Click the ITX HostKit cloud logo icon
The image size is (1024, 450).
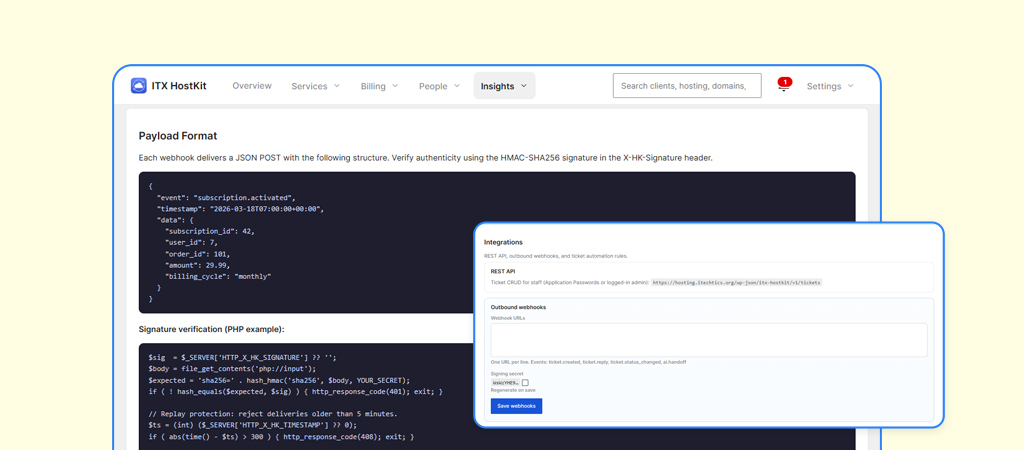pyautogui.click(x=138, y=86)
